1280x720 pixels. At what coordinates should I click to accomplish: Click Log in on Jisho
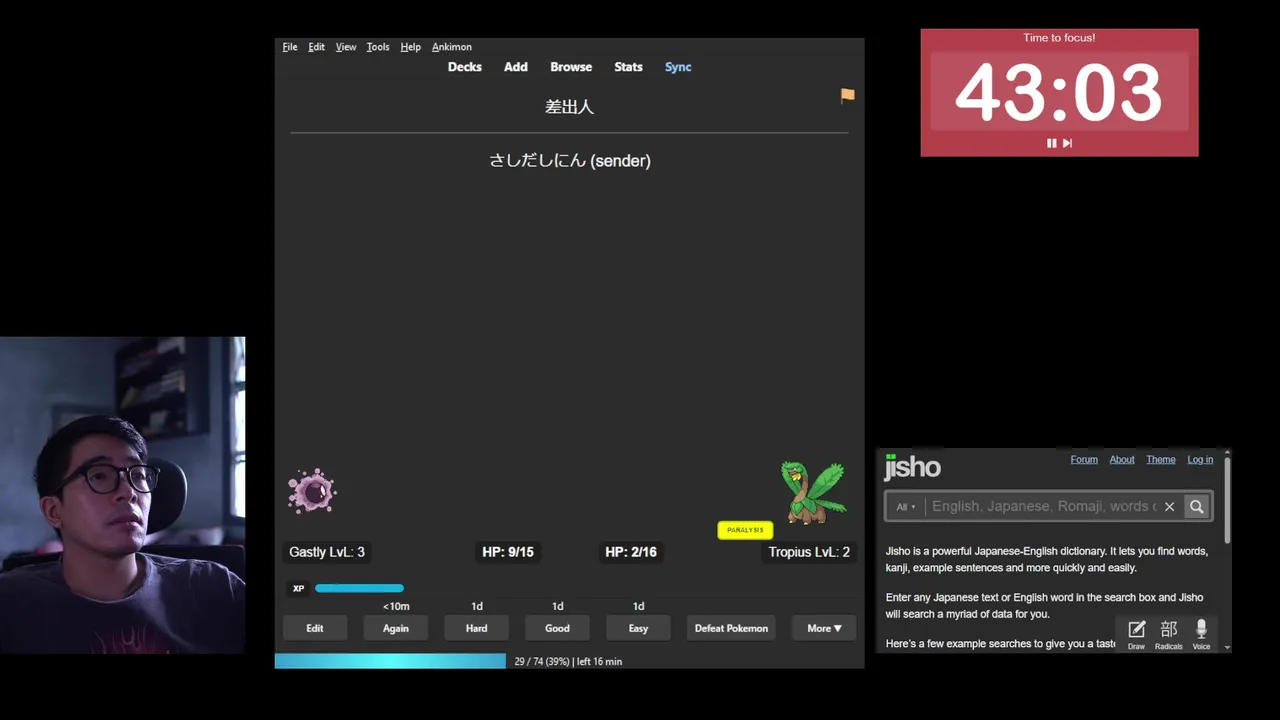[x=1200, y=460]
